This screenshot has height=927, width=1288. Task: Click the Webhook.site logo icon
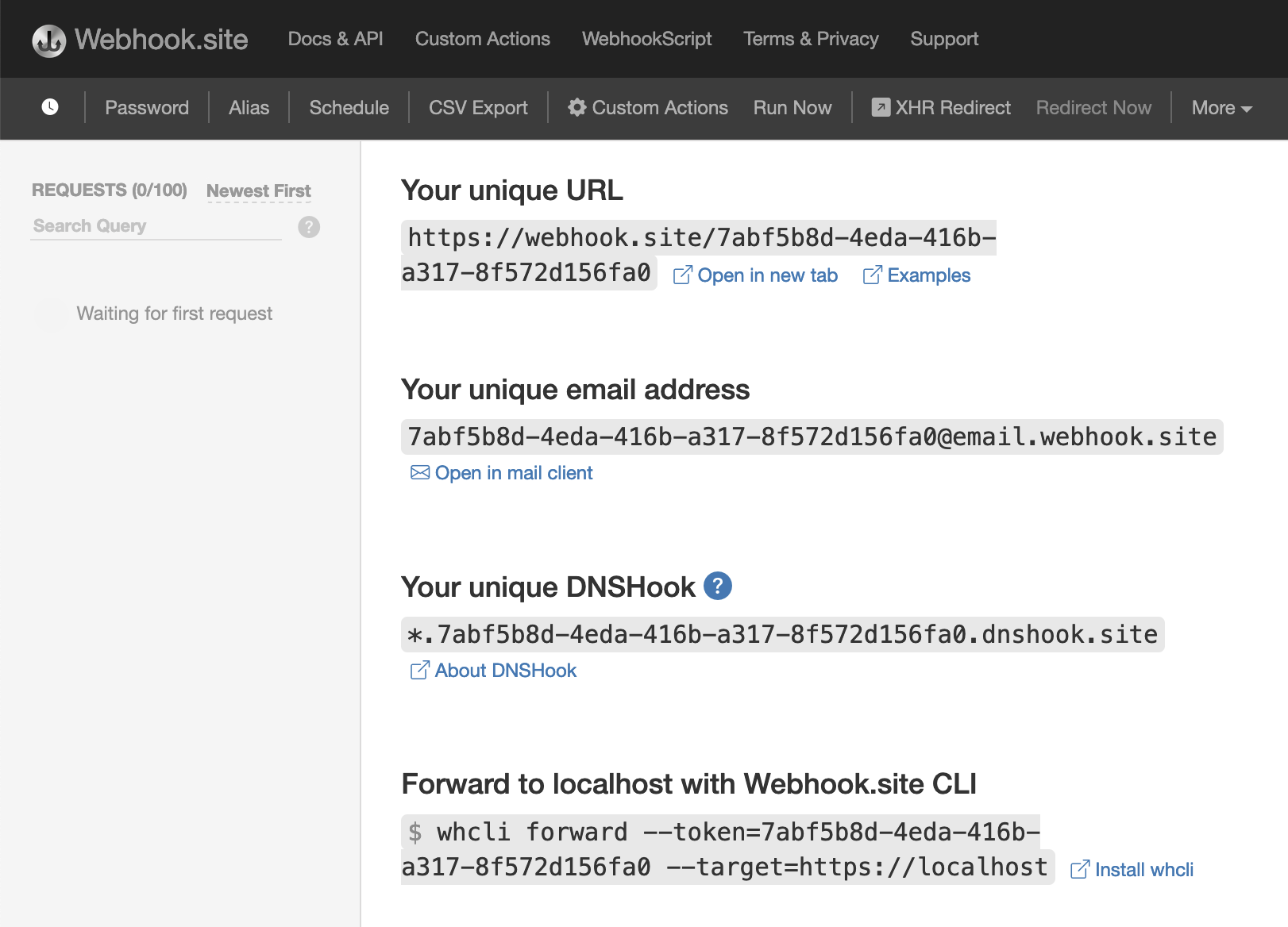pos(48,40)
